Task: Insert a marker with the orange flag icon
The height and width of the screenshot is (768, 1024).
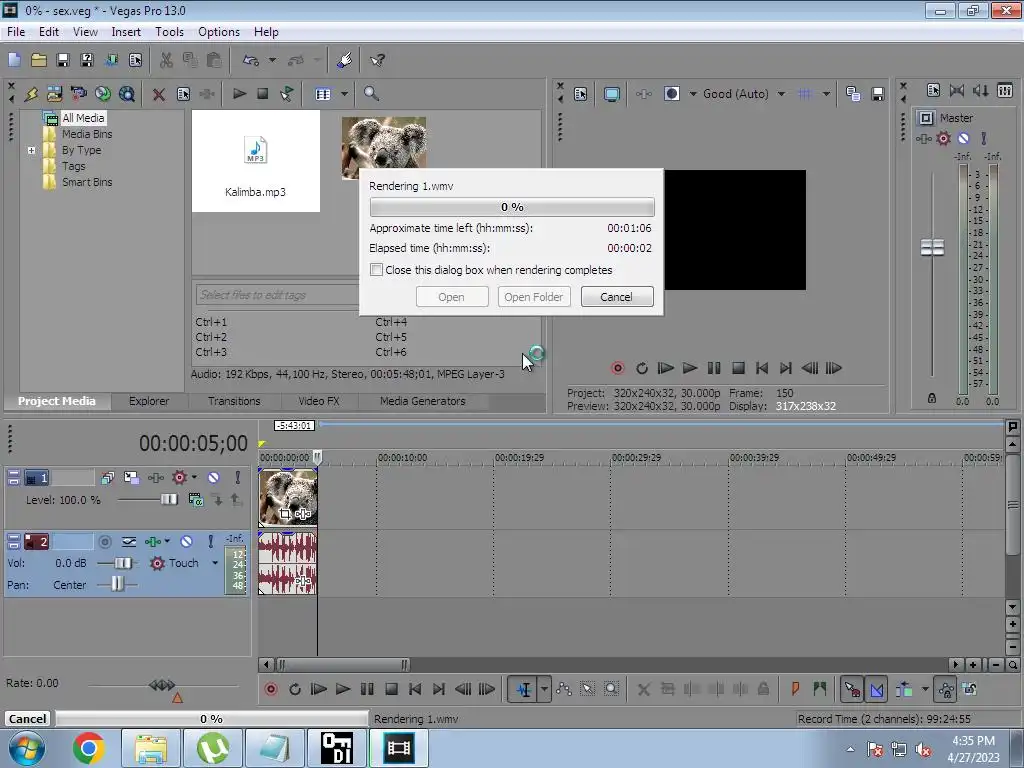Action: pos(795,689)
